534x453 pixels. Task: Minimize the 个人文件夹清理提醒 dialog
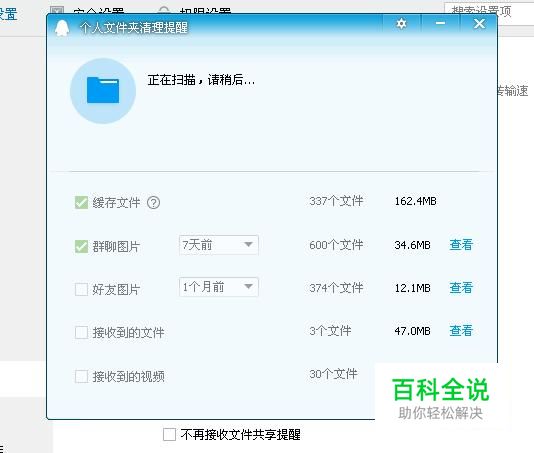[x=440, y=24]
